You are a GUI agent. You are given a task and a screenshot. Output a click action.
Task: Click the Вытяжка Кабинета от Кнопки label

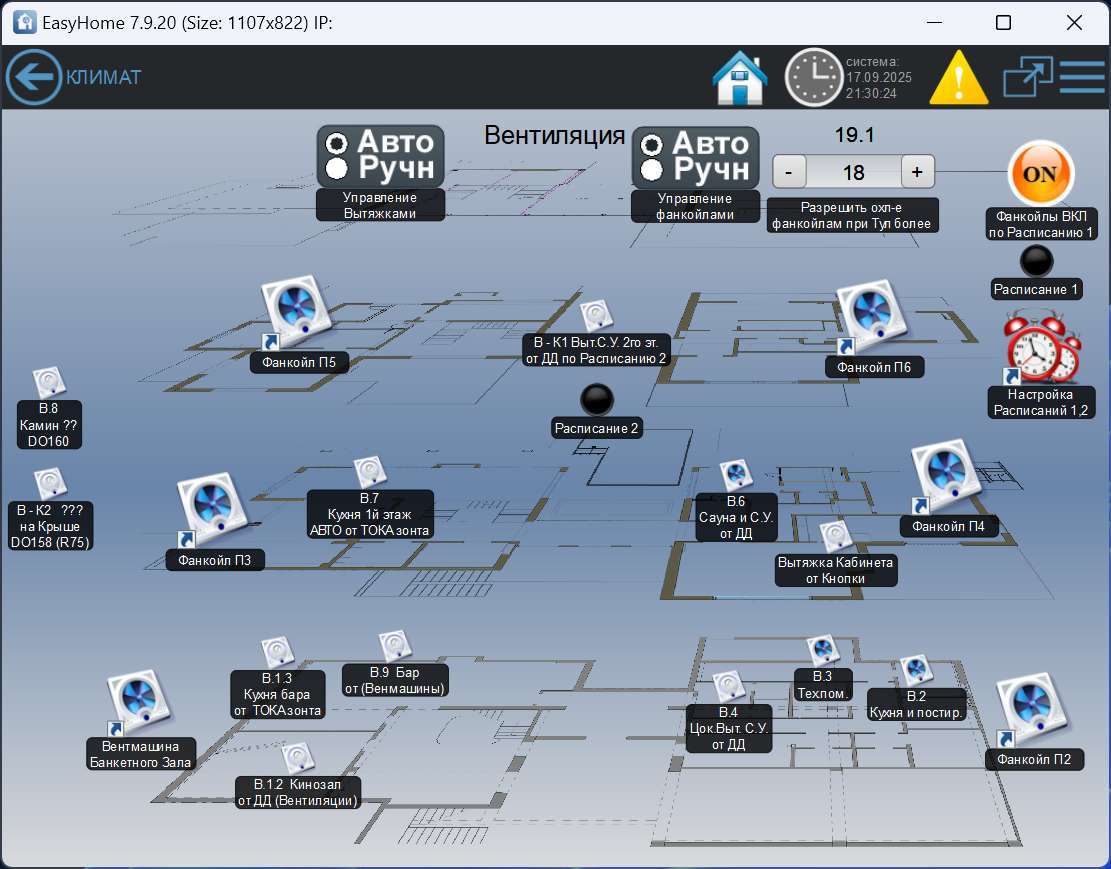pos(836,570)
